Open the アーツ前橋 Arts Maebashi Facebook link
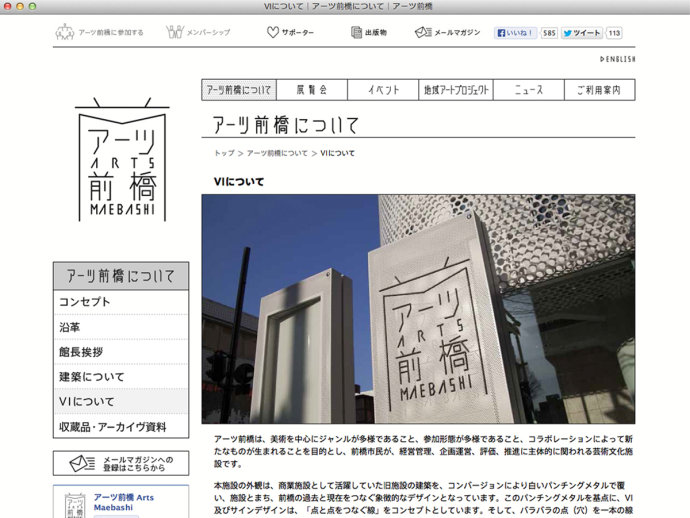 (x=124, y=502)
